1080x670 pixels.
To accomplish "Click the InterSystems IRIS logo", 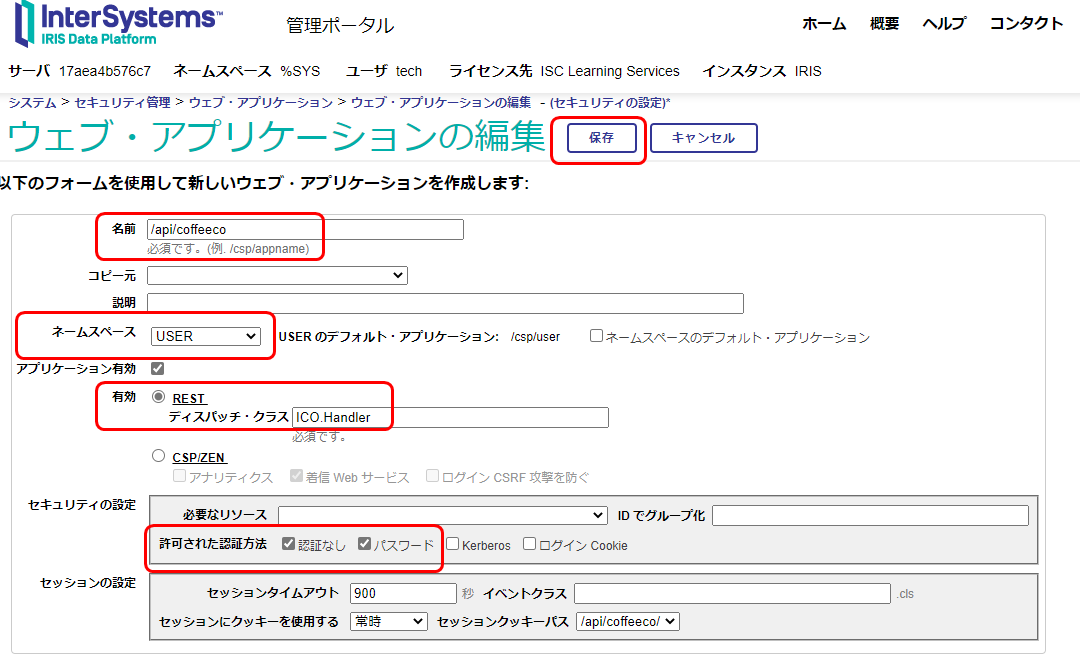I will (x=118, y=25).
